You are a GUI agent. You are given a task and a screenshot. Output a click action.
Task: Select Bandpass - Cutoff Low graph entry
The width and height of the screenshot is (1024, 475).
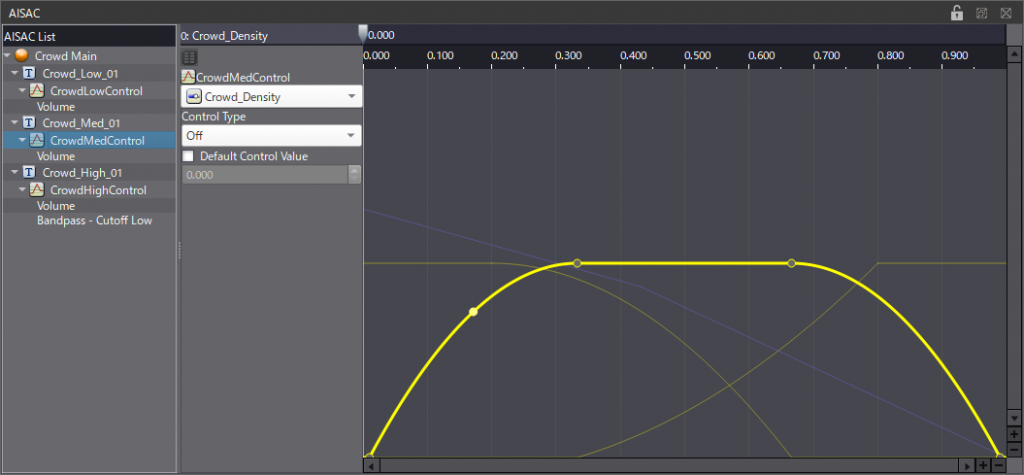click(94, 220)
